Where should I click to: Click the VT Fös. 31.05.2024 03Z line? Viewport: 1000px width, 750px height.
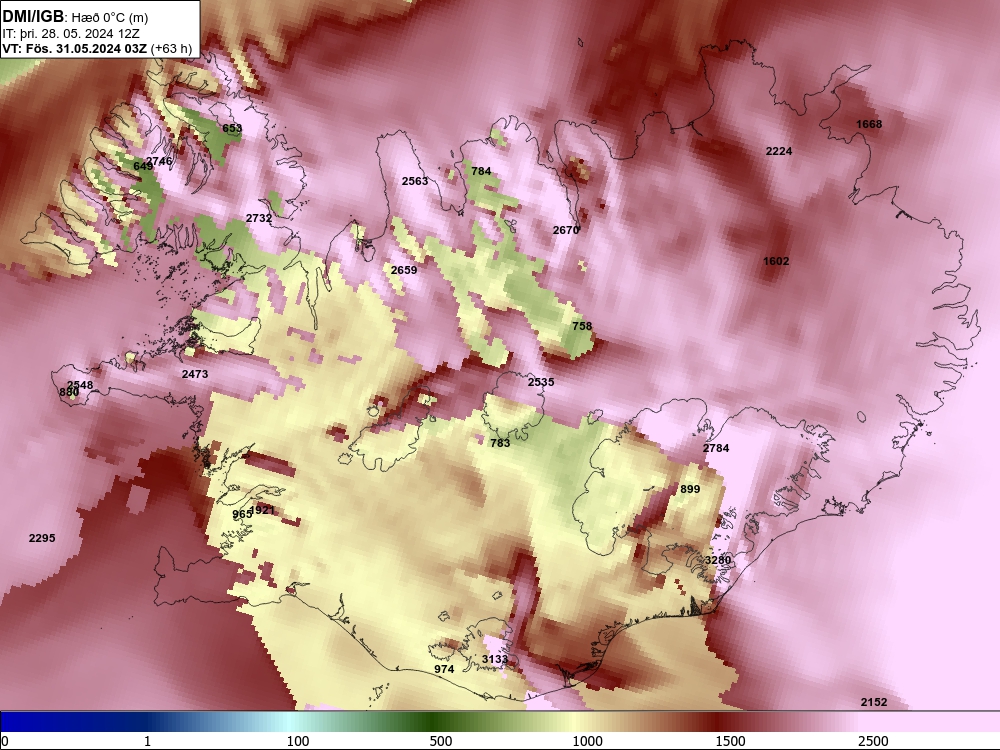pos(98,48)
